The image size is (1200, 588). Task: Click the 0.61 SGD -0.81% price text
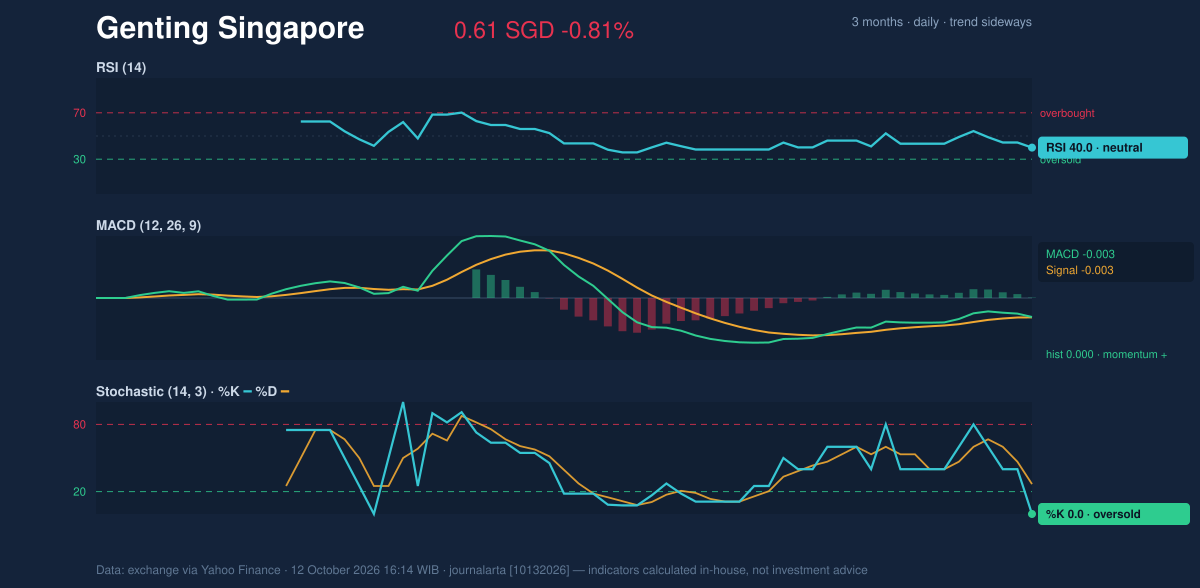tap(544, 31)
